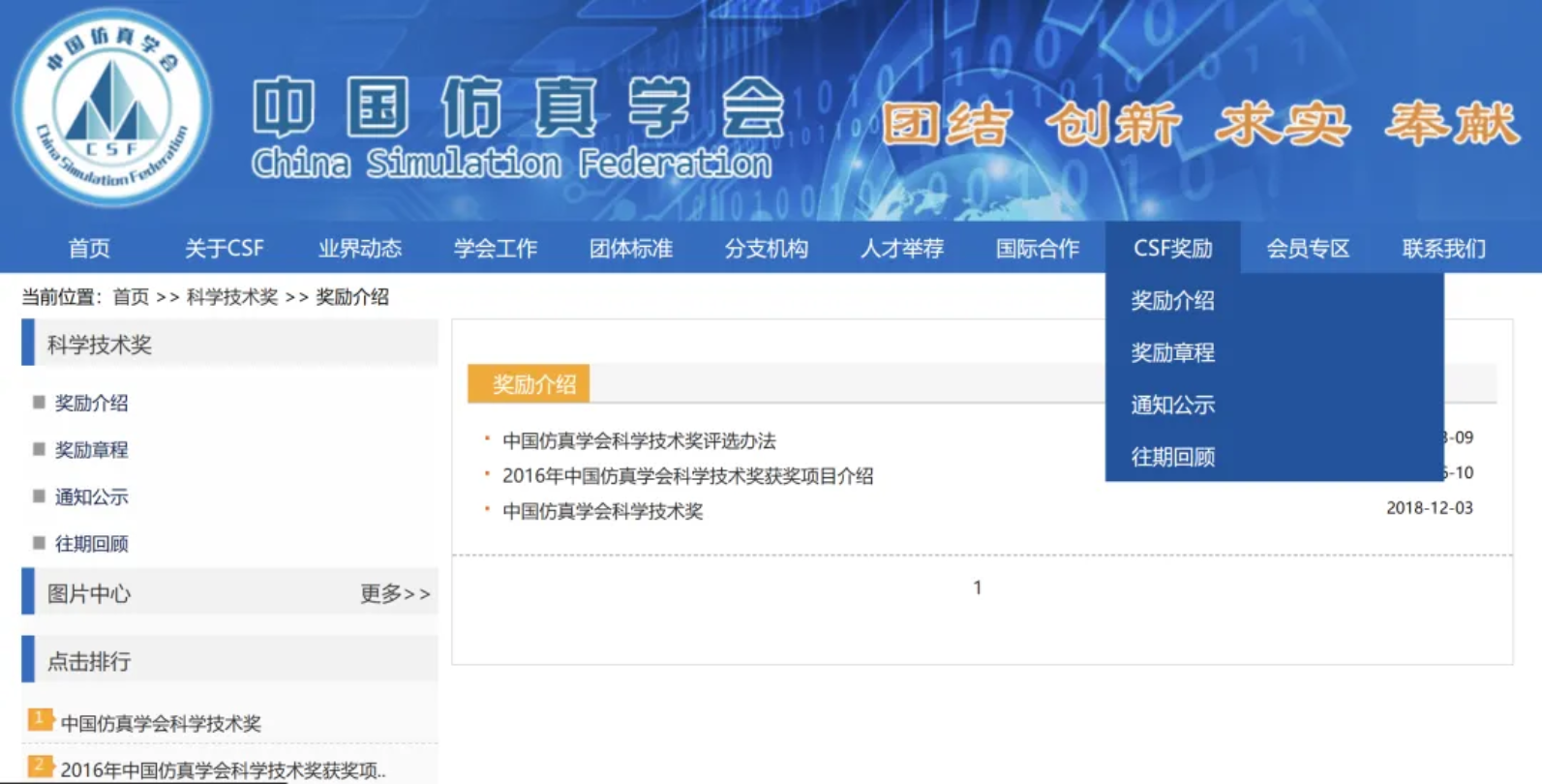The image size is (1542, 784).
Task: Open sidebar link 奖励介绍
Action: point(91,404)
